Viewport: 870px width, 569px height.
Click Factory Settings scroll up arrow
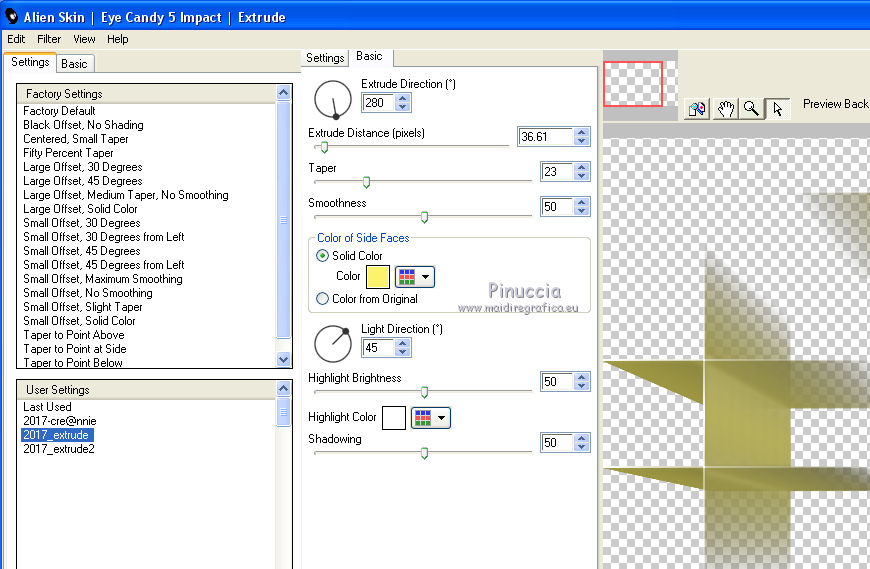284,92
